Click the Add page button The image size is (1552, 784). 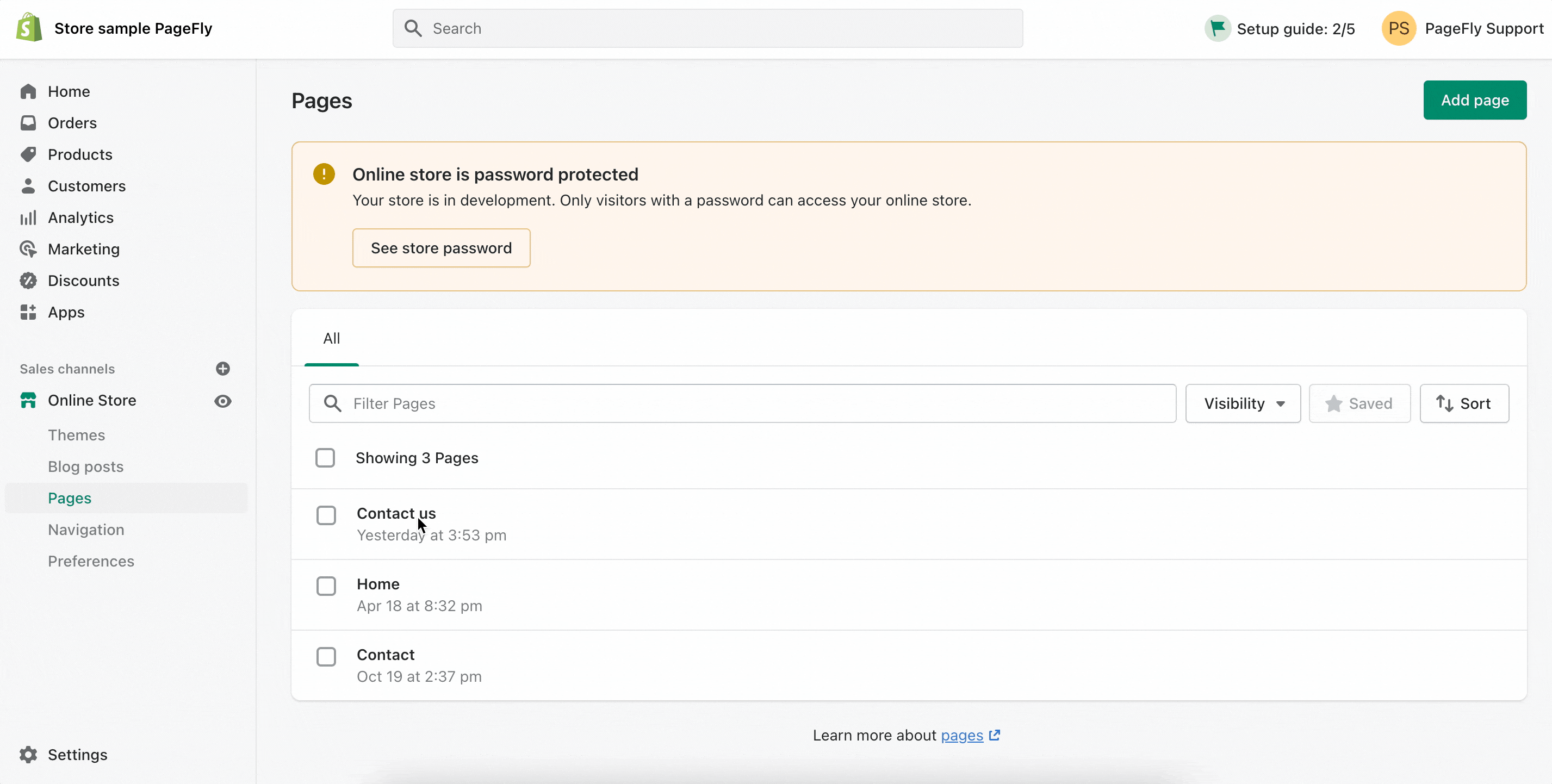click(1475, 100)
